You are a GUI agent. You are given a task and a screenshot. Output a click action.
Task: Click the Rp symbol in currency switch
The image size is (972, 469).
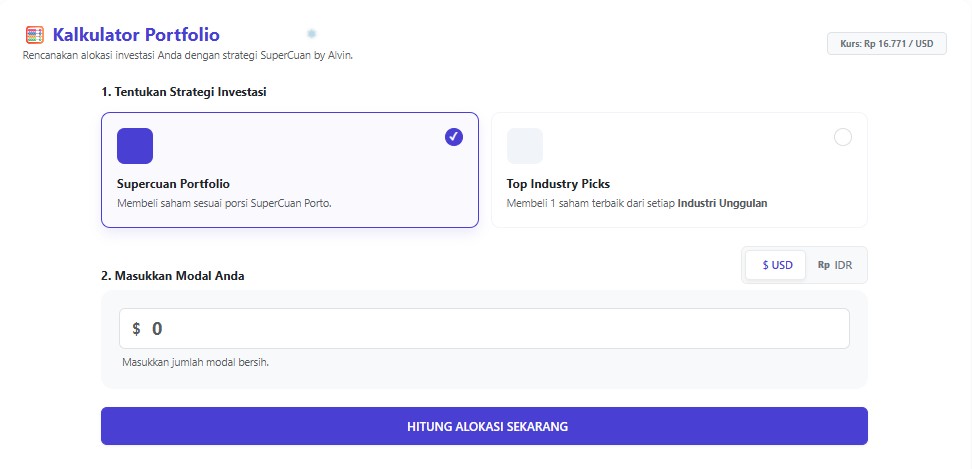(x=824, y=266)
